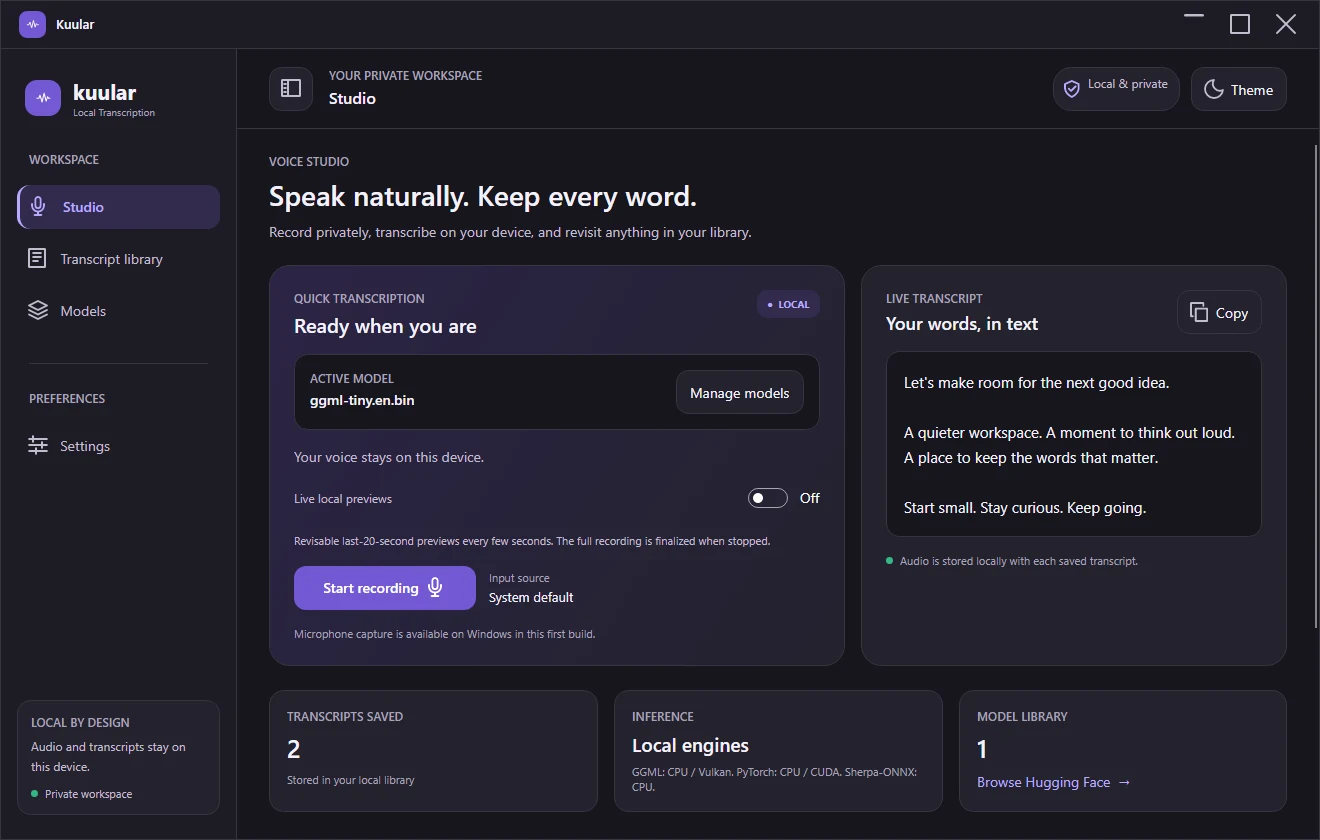This screenshot has width=1320, height=840.
Task: Click inside the live transcript text box
Action: coord(1074,444)
